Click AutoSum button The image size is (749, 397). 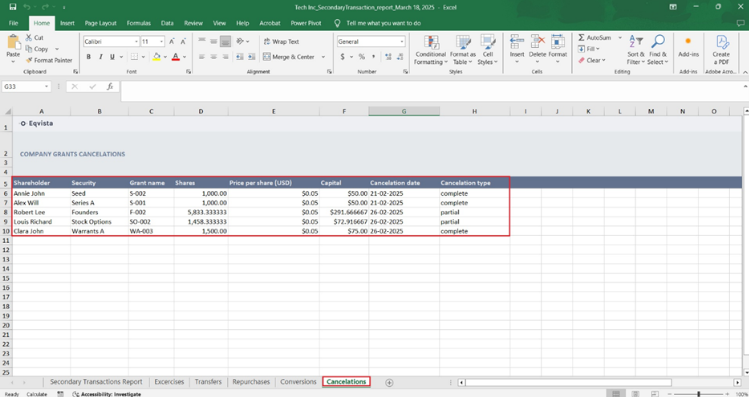[594, 38]
